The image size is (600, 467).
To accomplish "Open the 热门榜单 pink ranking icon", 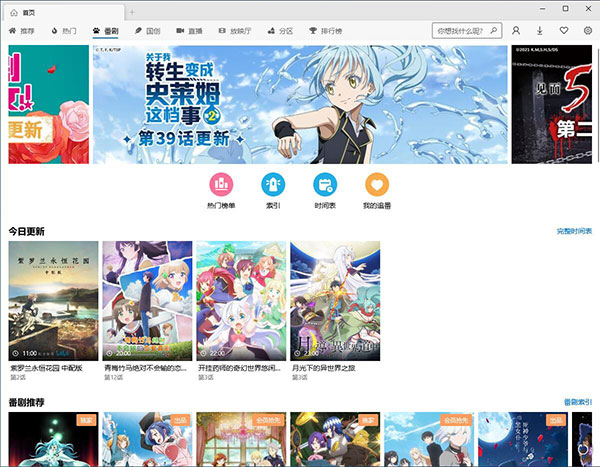I will click(x=222, y=185).
